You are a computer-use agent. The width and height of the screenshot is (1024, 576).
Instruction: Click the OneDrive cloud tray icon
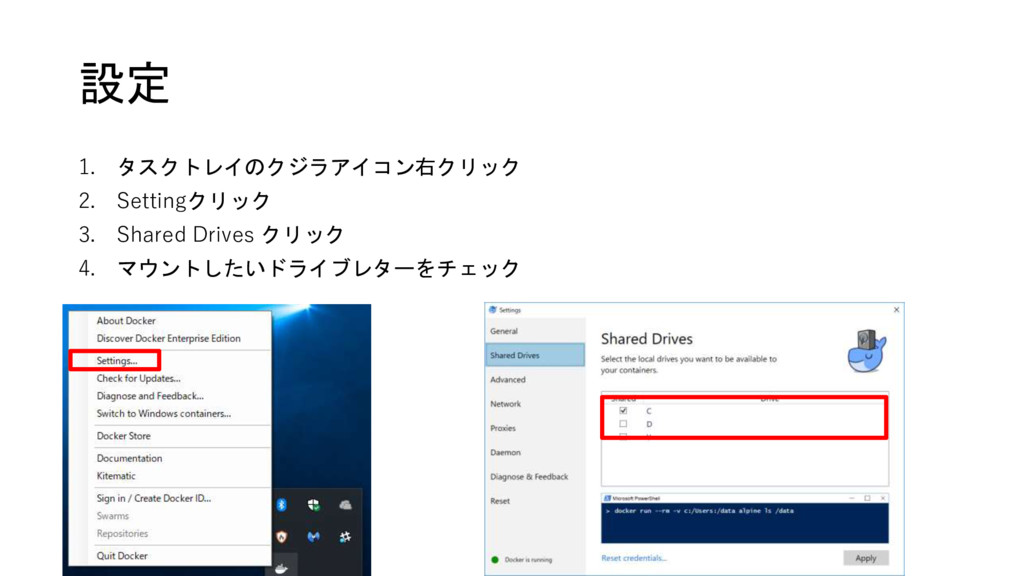(345, 505)
